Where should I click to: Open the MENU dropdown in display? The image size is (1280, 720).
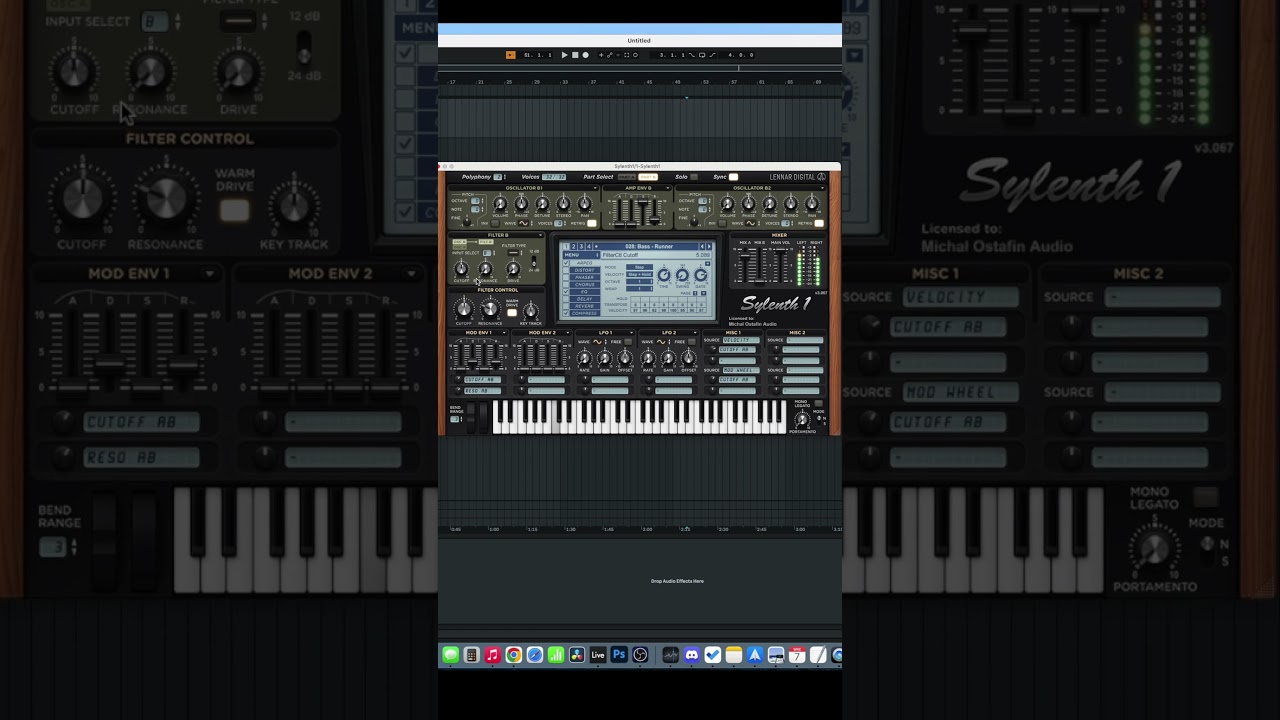coord(581,254)
